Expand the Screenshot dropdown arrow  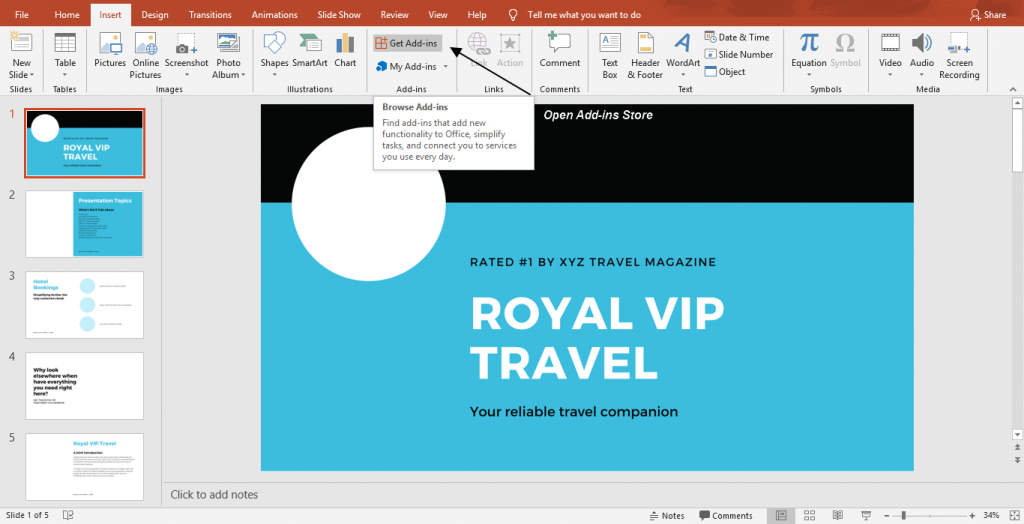click(x=186, y=74)
